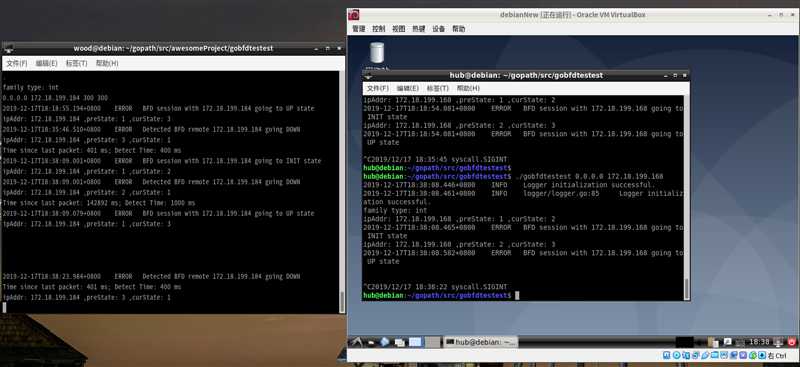Image resolution: width=800 pixels, height=367 pixels.
Task: Open 标签(T) menu in wood@debian terminal
Action: coord(77,63)
